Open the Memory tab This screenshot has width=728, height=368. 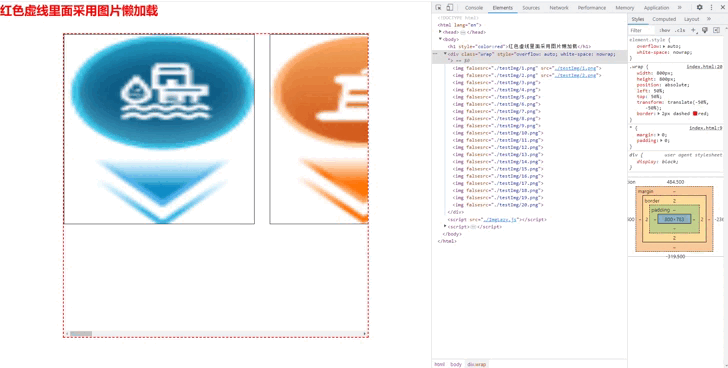(x=625, y=8)
